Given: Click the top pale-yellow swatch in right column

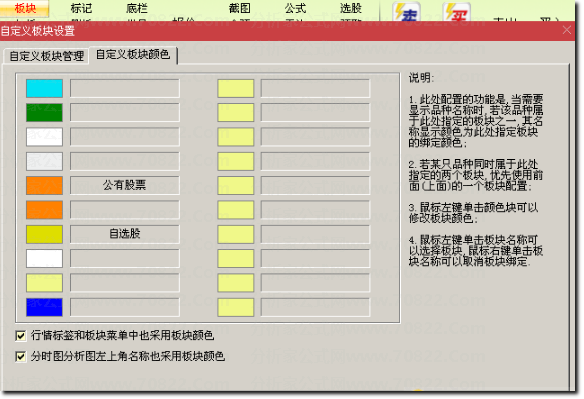Looking at the screenshot, I should pyautogui.click(x=236, y=89).
